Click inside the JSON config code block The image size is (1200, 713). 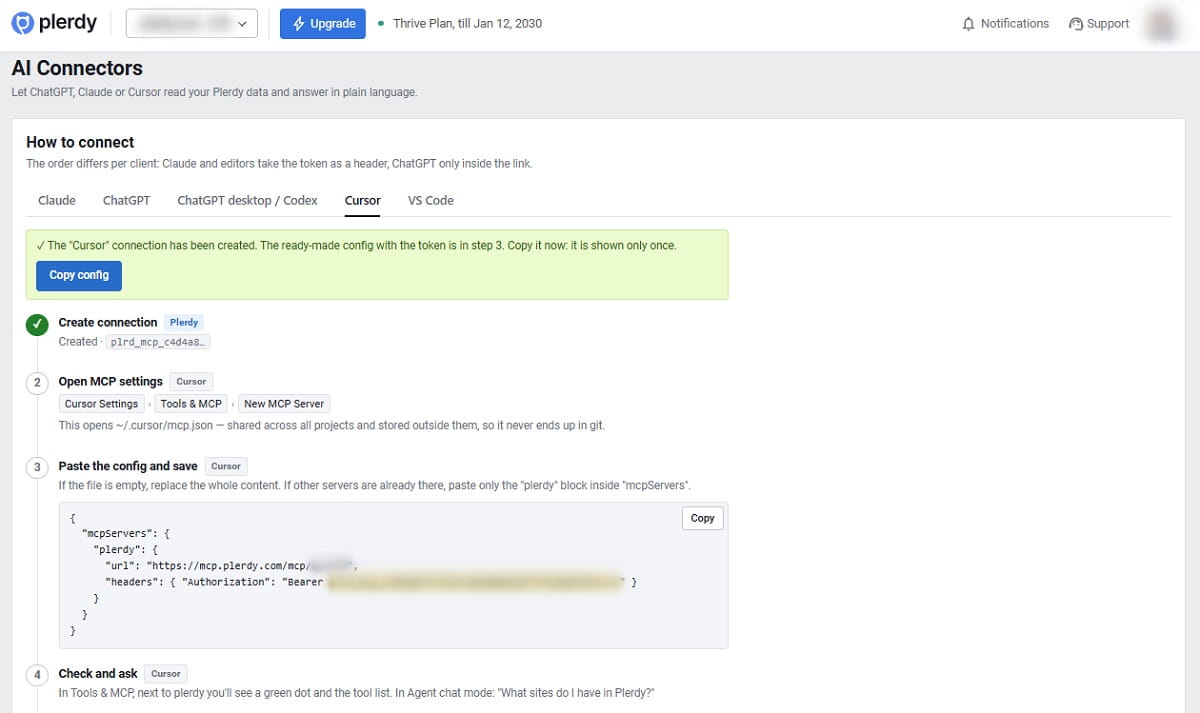click(394, 576)
